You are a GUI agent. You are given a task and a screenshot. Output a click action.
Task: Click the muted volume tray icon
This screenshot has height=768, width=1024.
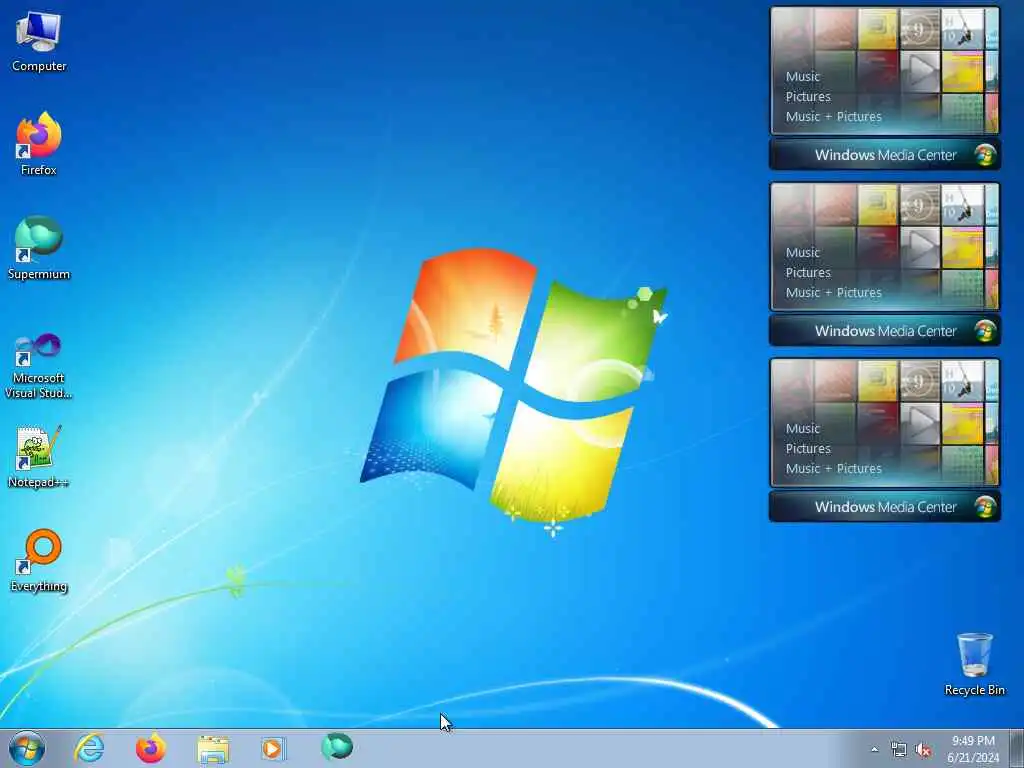coord(923,750)
